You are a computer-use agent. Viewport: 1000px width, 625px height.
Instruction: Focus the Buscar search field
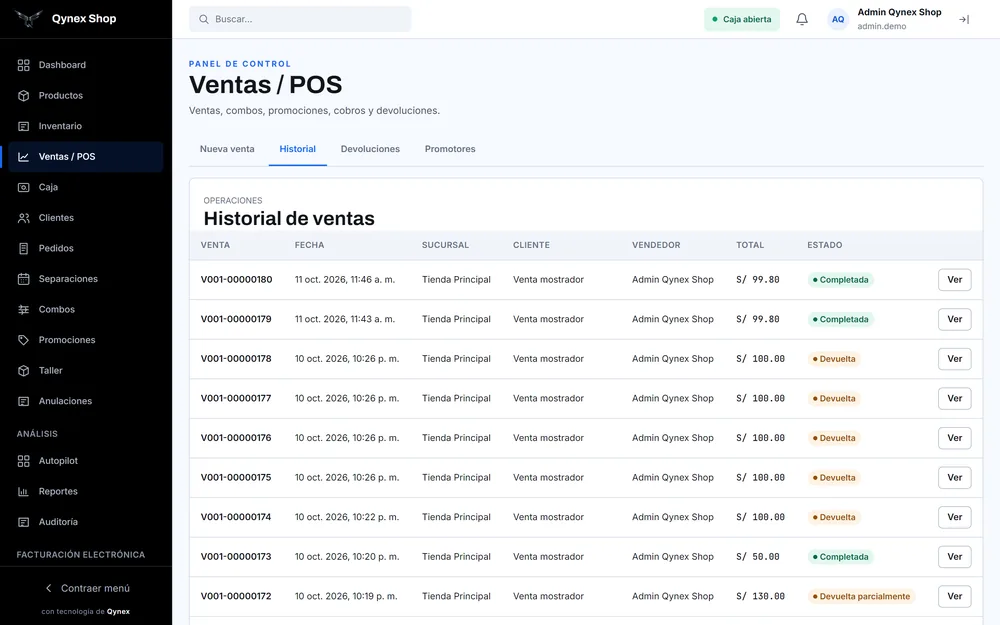pyautogui.click(x=300, y=19)
